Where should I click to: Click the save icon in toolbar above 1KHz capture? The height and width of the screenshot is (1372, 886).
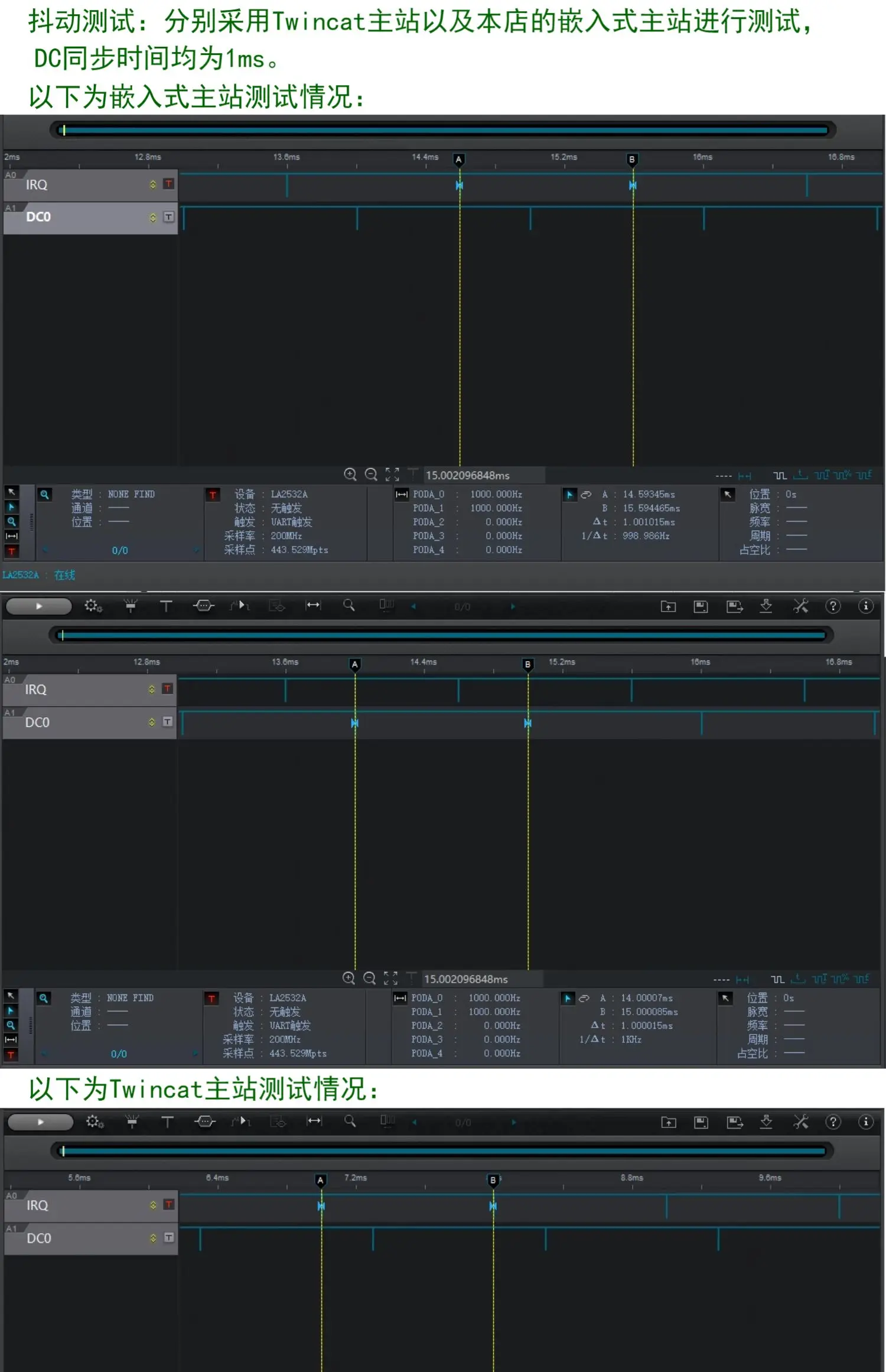[x=701, y=606]
